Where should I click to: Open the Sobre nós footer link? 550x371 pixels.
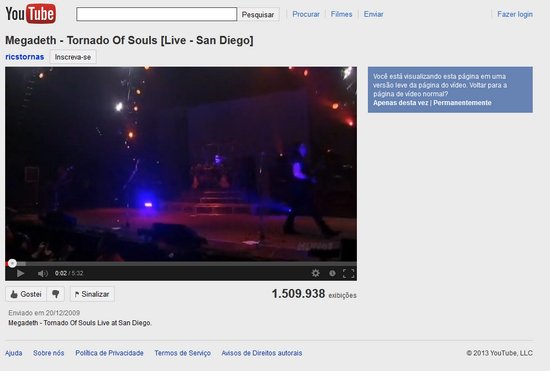click(49, 353)
